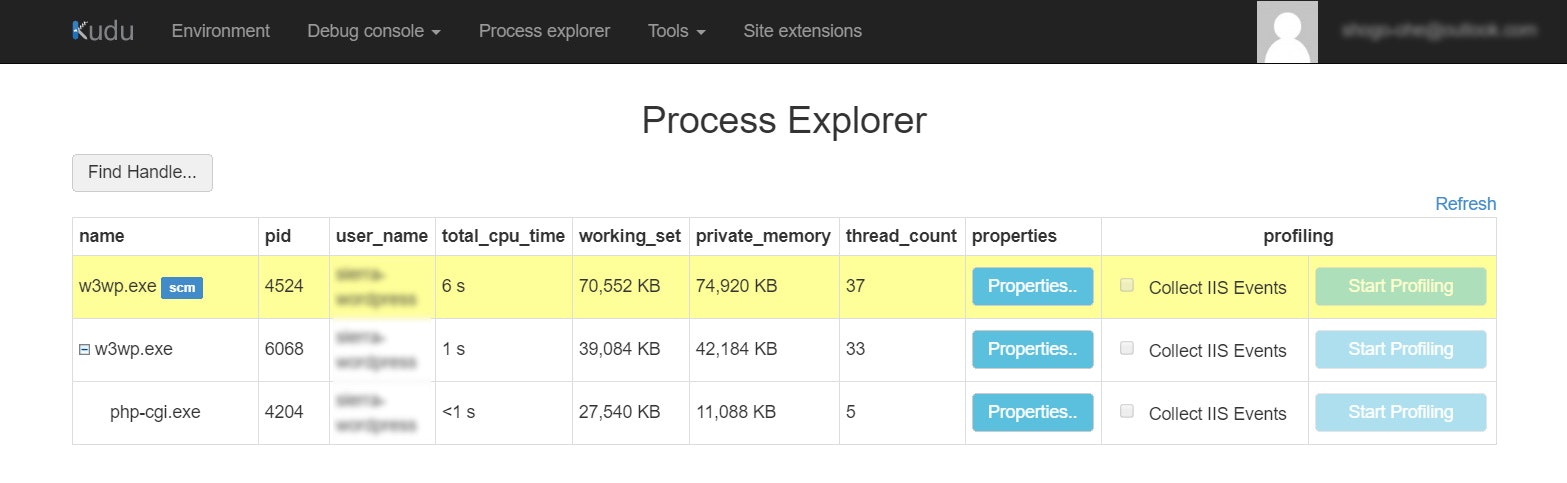Open the Debug console dropdown
The width and height of the screenshot is (1567, 483).
pos(374,31)
